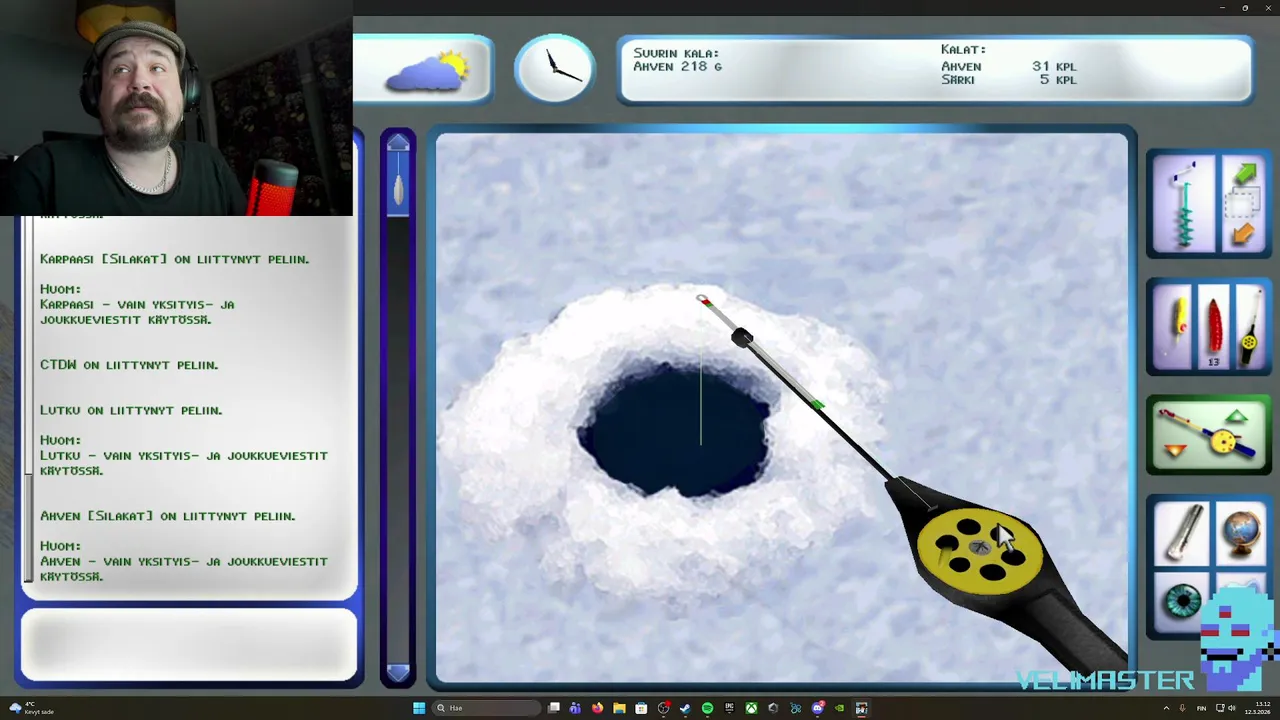Image resolution: width=1280 pixels, height=720 pixels.
Task: Click the jig marker on depth gauge
Action: pyautogui.click(x=398, y=191)
